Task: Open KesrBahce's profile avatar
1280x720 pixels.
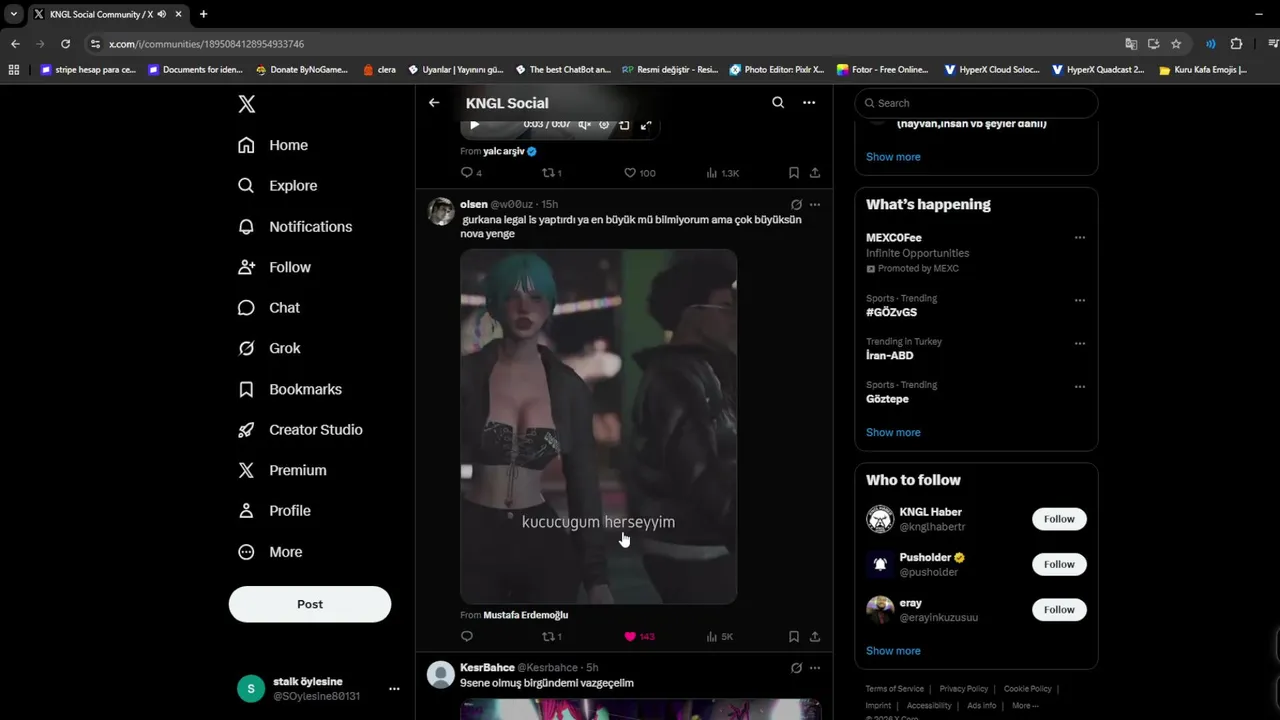Action: (x=441, y=674)
